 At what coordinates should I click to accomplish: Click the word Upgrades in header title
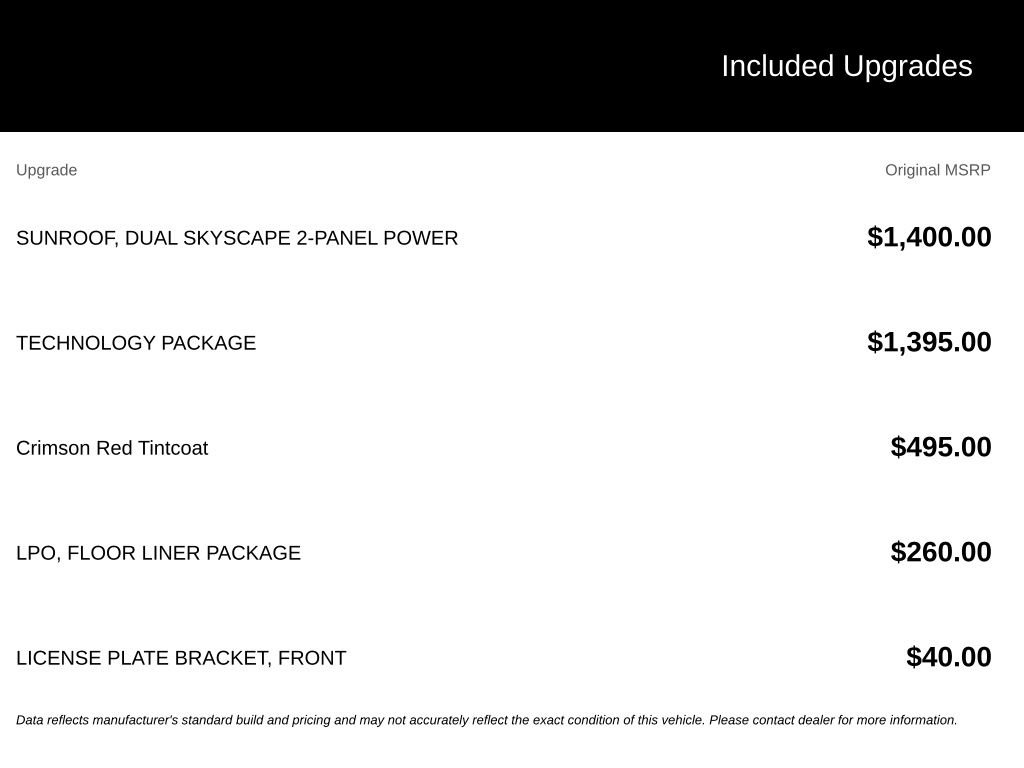pos(907,67)
